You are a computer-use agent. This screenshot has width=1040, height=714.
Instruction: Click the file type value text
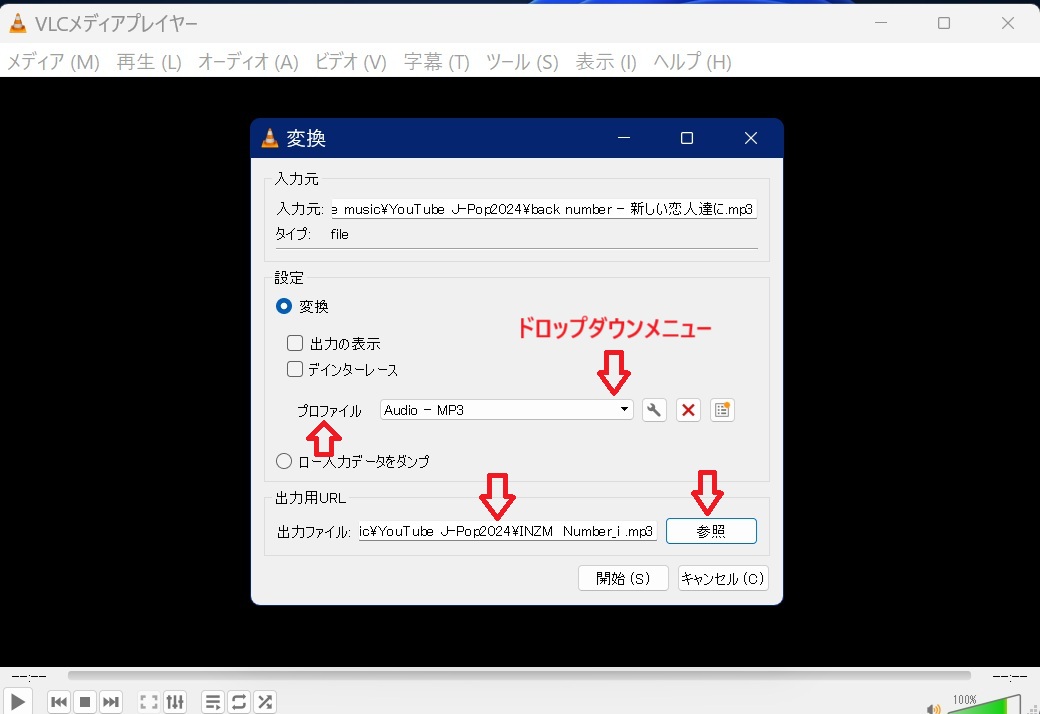pos(340,234)
